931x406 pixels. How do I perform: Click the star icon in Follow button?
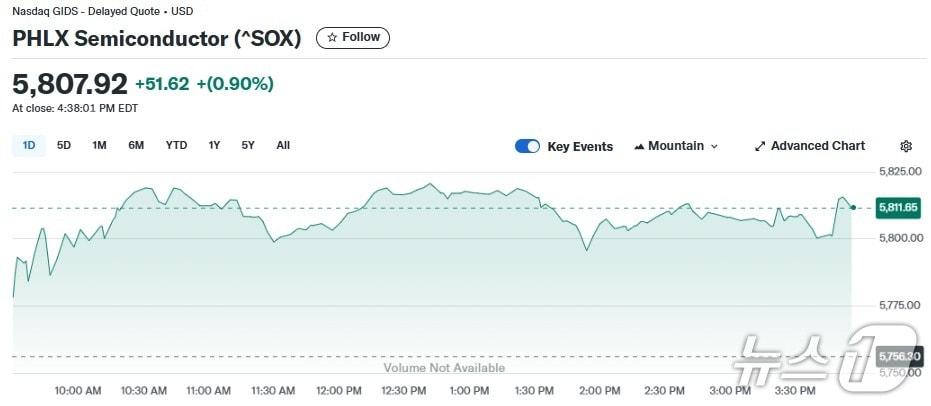(332, 37)
